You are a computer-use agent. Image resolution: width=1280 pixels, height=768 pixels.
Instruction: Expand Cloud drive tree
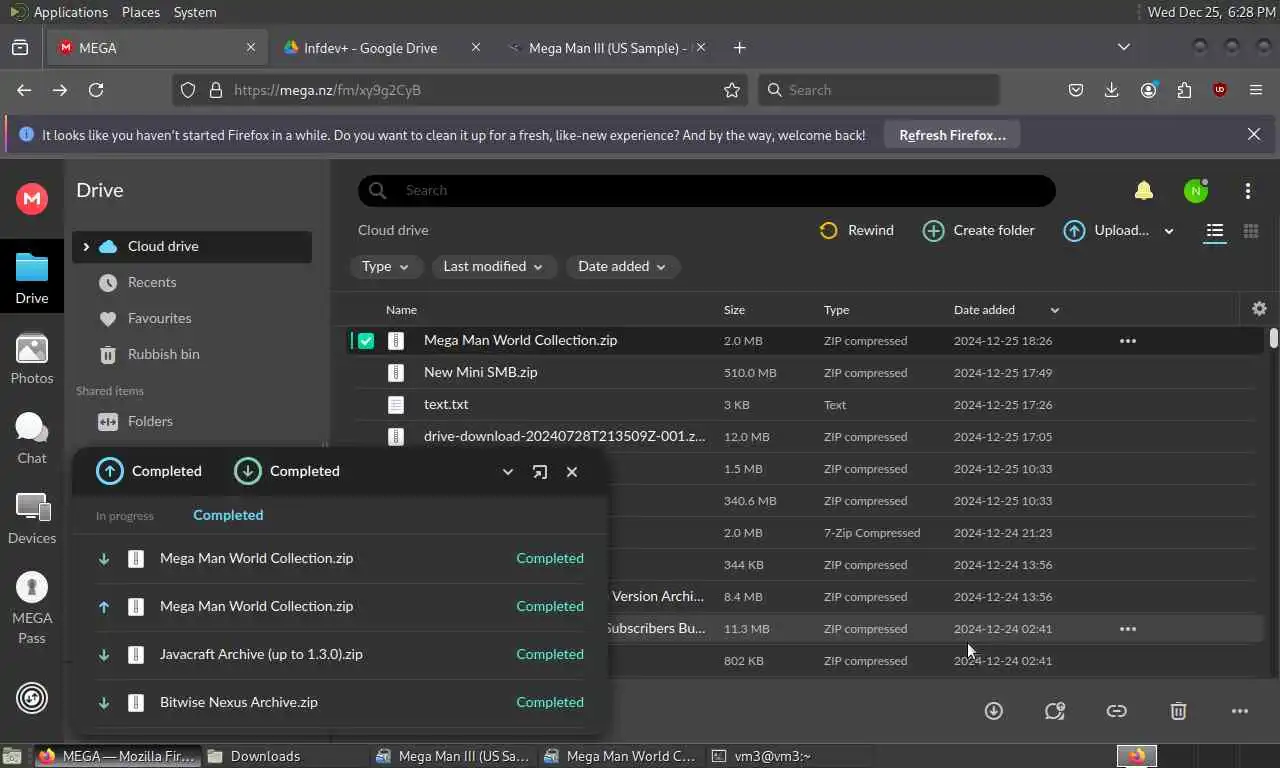click(x=86, y=246)
